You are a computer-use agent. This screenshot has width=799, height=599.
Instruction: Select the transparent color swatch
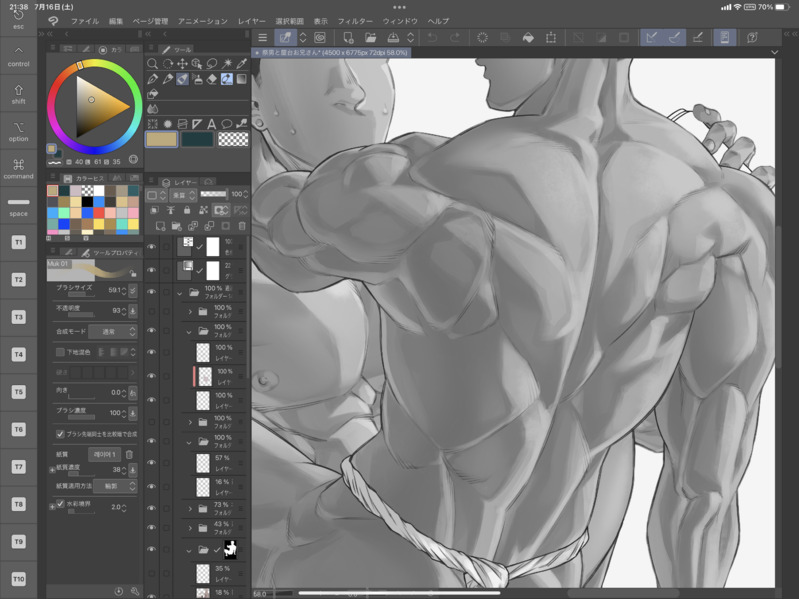[x=233, y=139]
